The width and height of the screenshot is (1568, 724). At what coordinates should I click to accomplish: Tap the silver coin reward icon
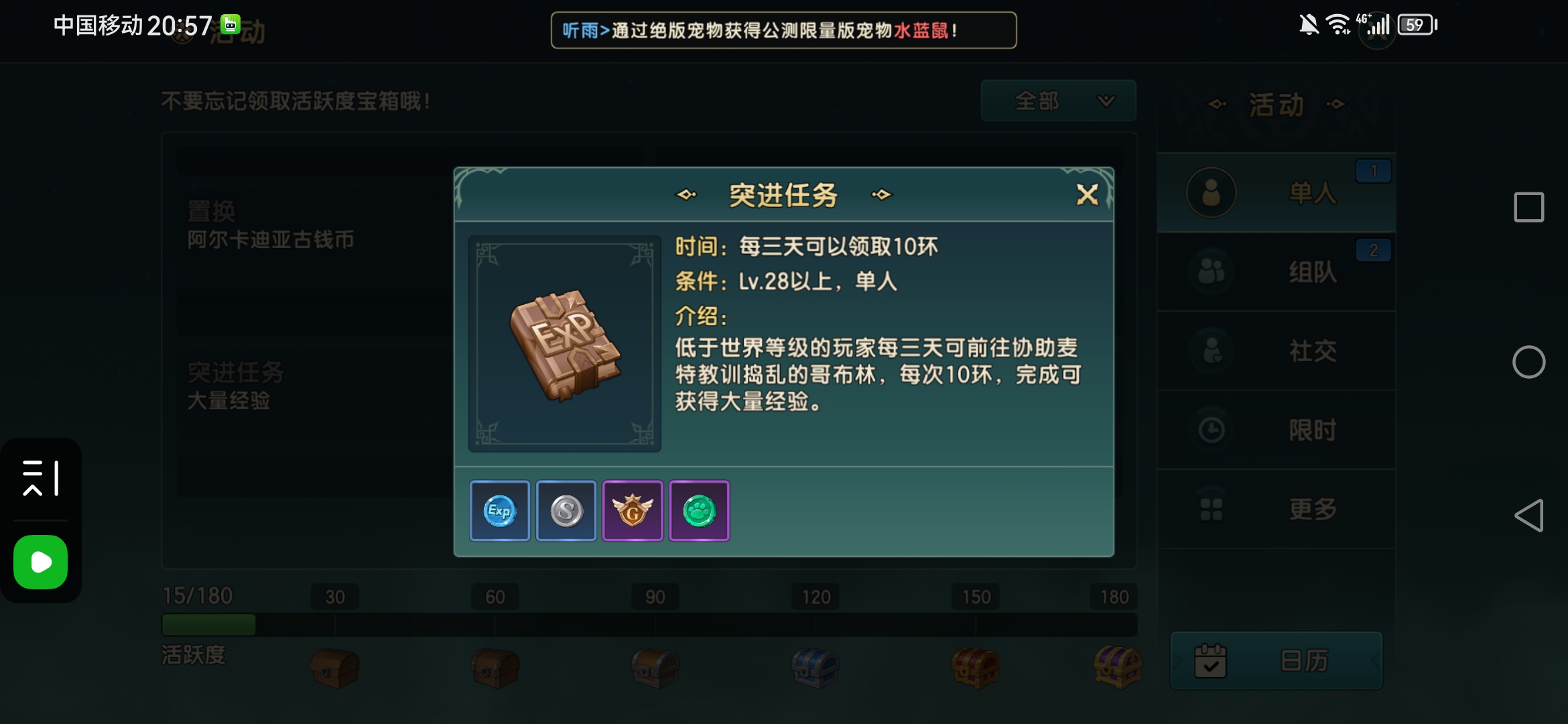[566, 511]
